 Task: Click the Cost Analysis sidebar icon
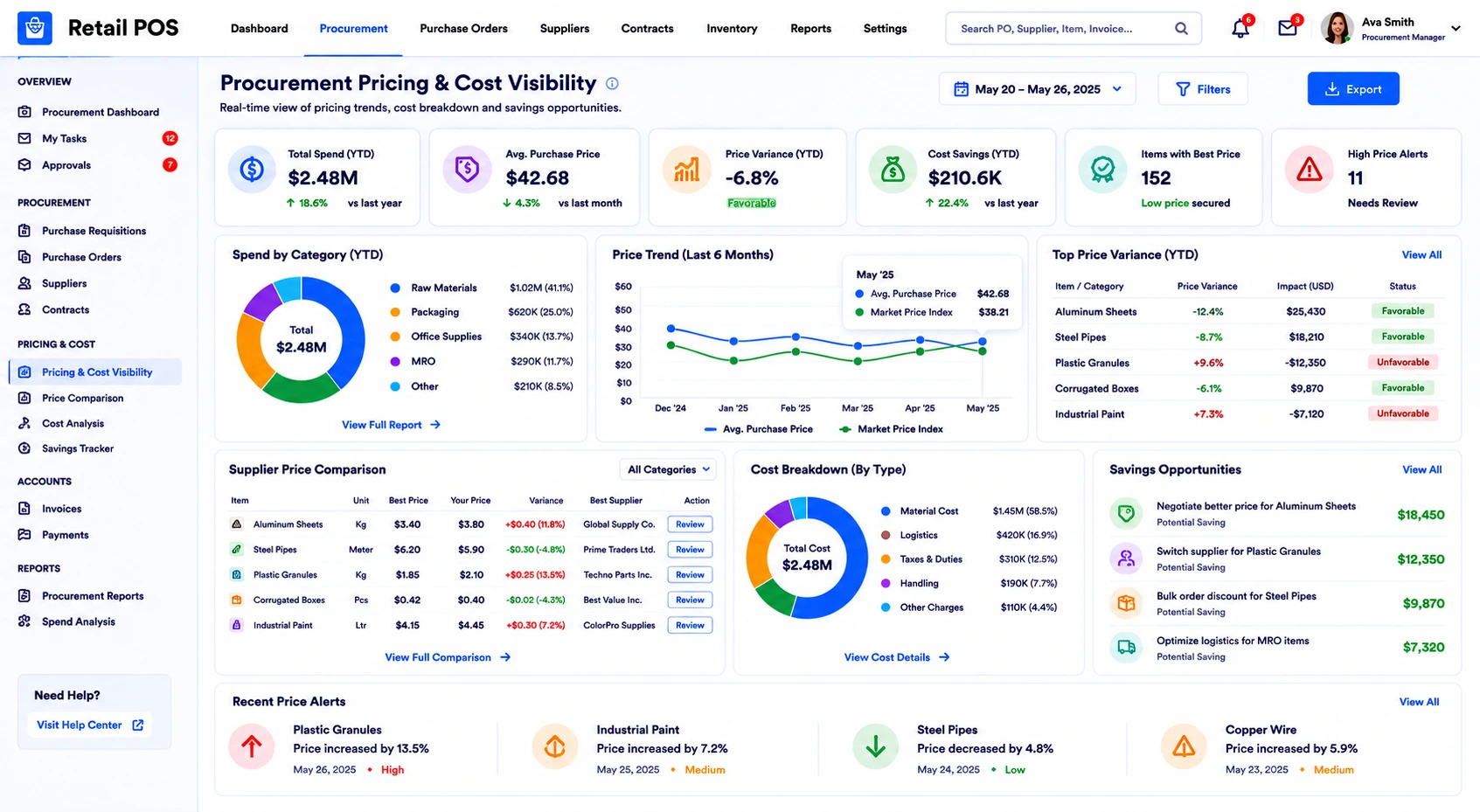[24, 423]
